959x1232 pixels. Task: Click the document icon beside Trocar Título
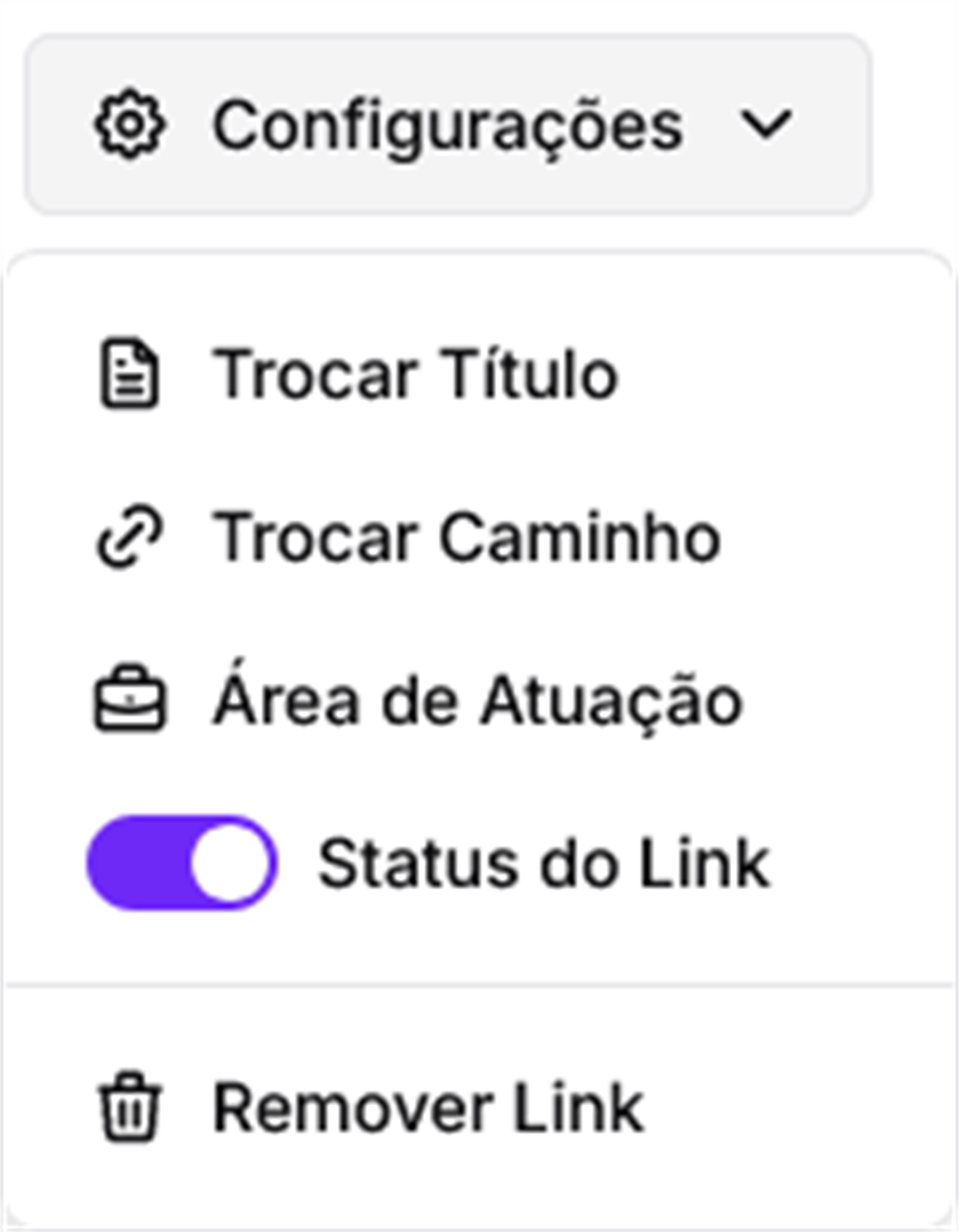129,374
